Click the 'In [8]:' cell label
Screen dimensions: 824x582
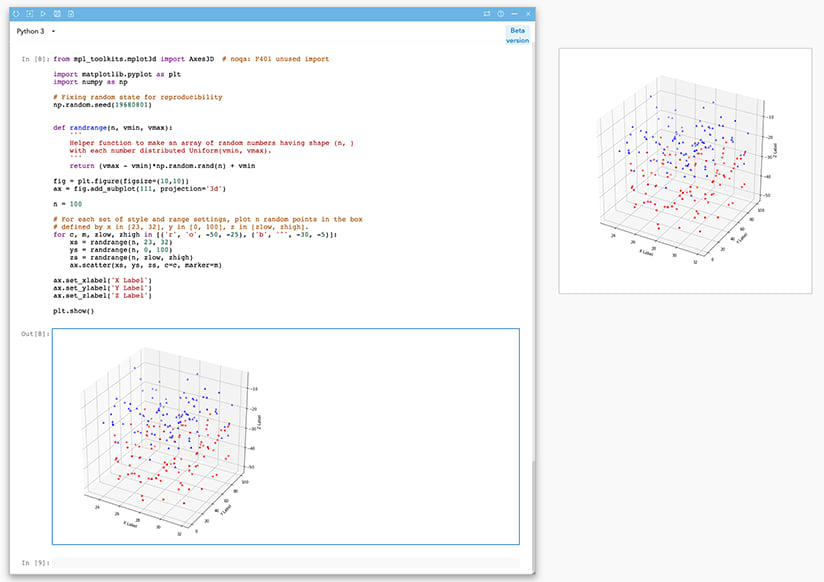click(x=35, y=59)
